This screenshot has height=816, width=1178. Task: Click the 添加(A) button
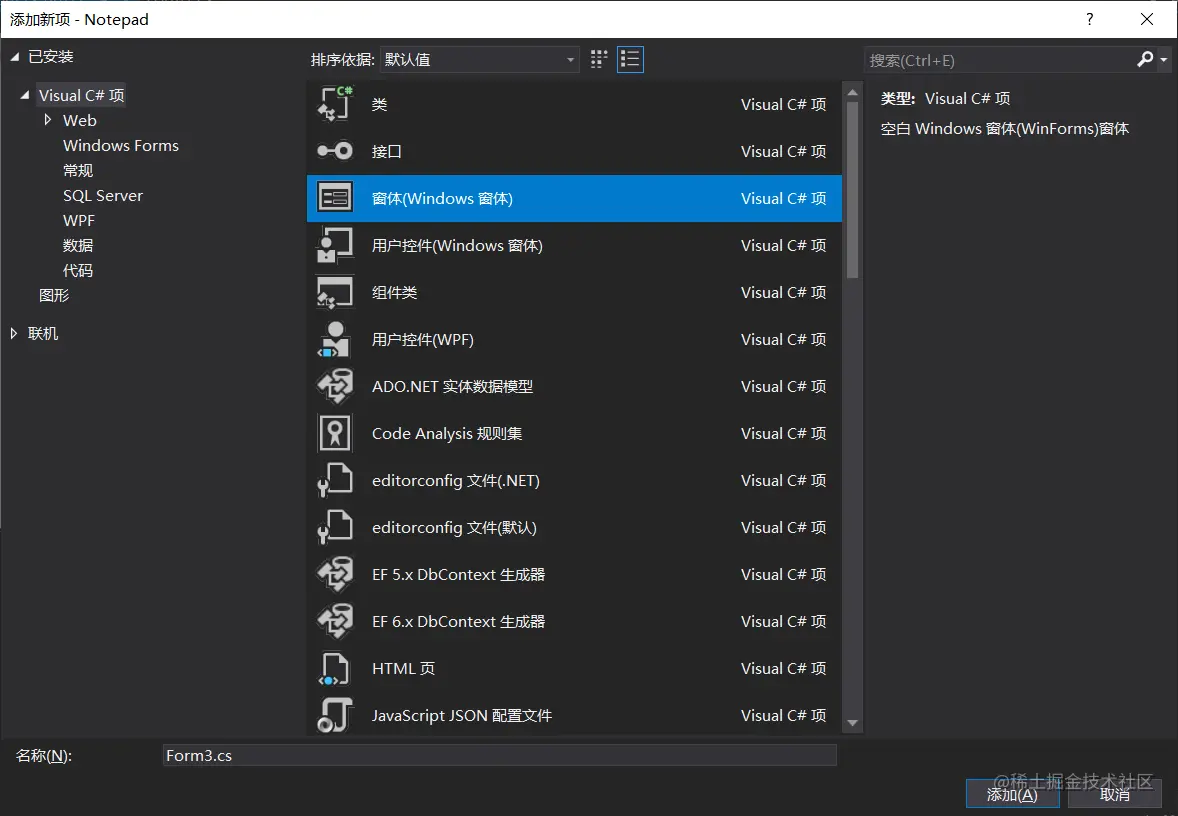pos(1012,794)
